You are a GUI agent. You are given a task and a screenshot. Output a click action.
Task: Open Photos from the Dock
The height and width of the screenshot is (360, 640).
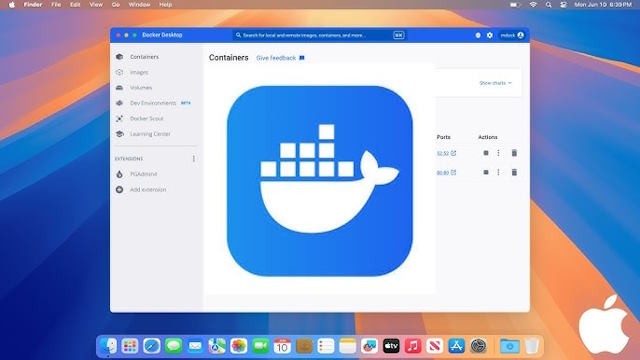pos(239,346)
